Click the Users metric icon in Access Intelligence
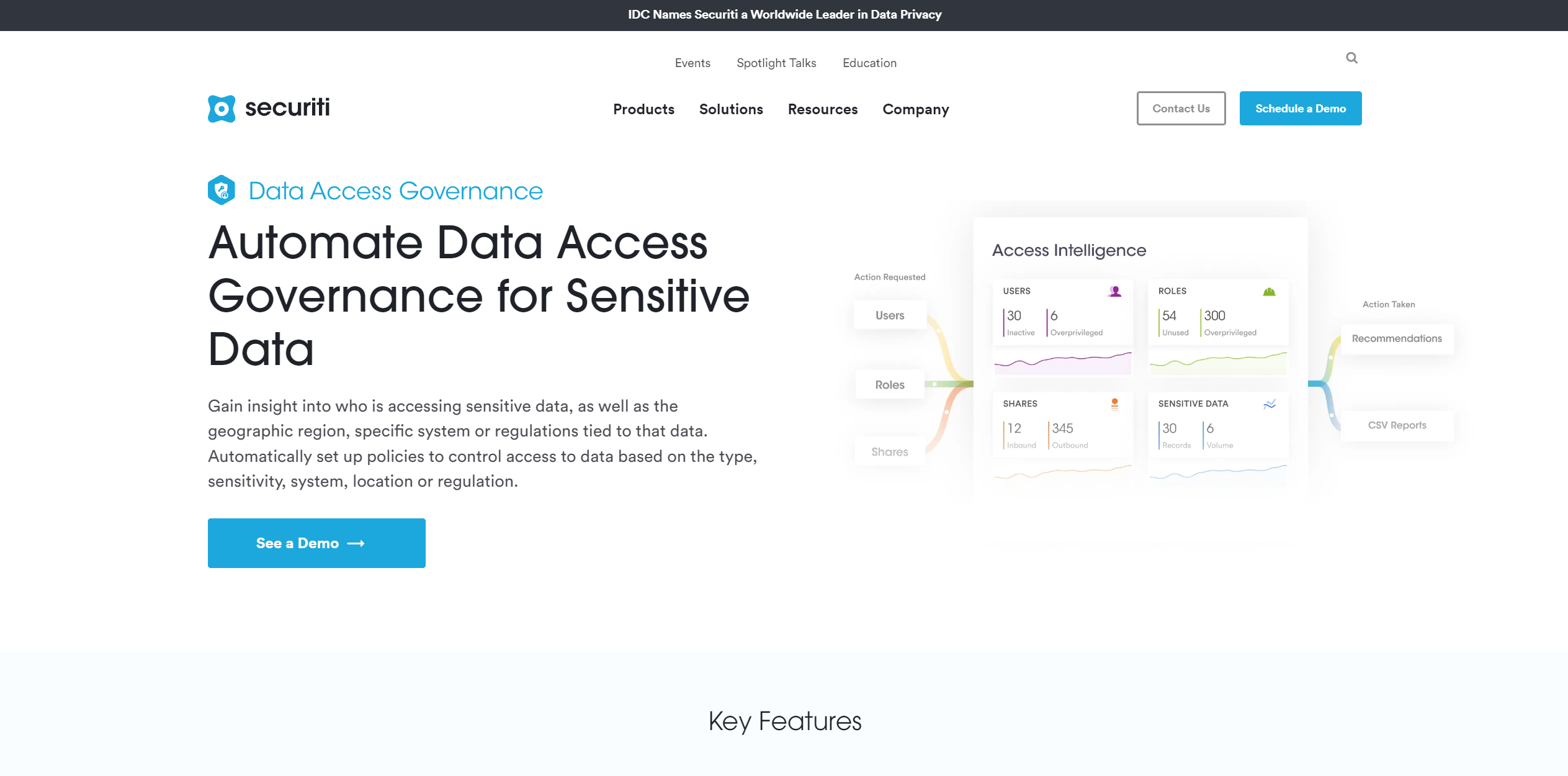This screenshot has width=1568, height=776. click(1114, 290)
